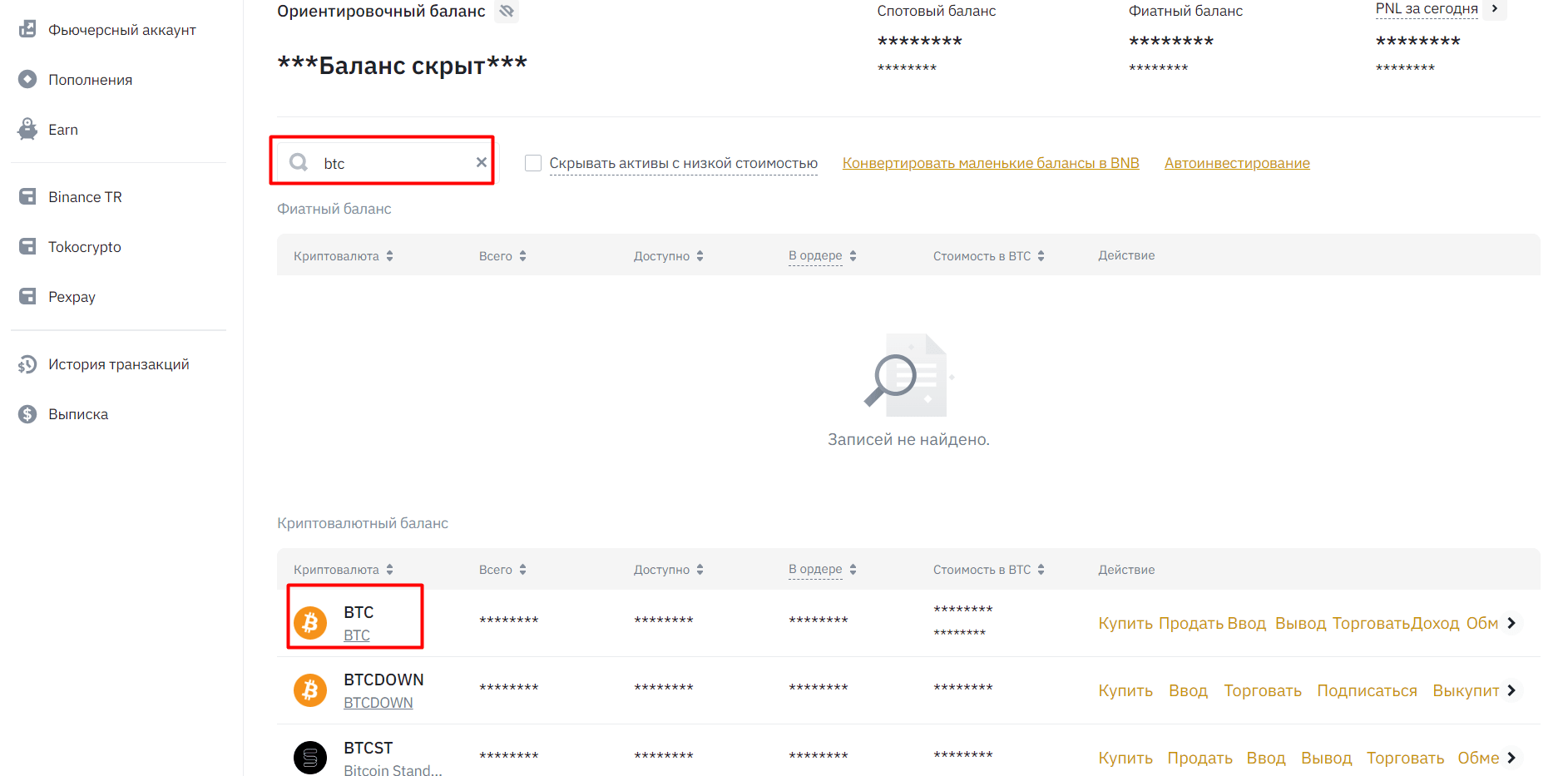Image resolution: width=1568 pixels, height=776 pixels.
Task: Click the BTCDOWN coin logo
Action: 310,690
